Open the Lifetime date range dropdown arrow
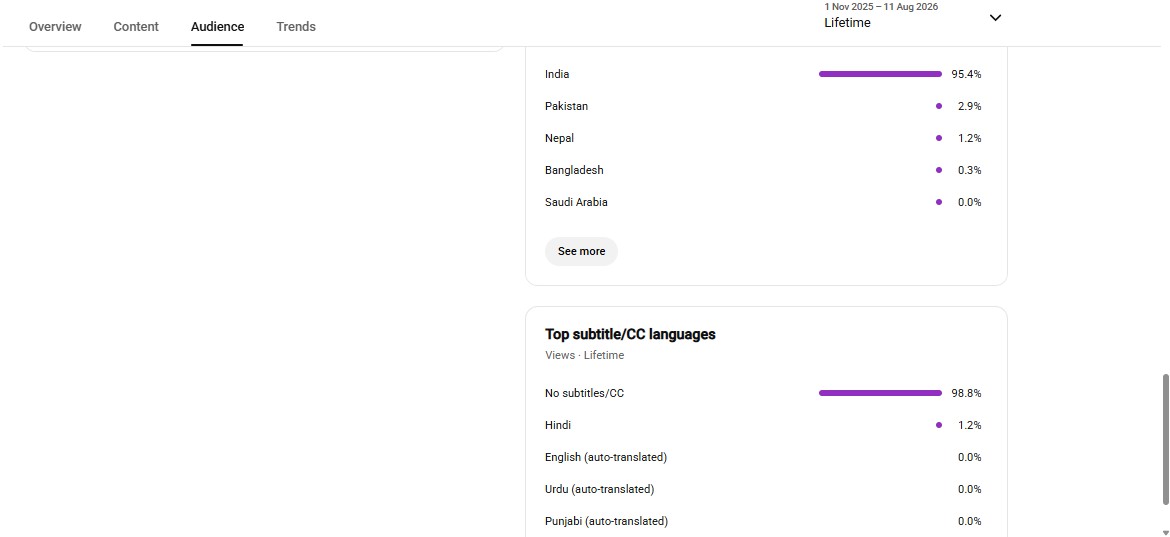 click(x=995, y=18)
